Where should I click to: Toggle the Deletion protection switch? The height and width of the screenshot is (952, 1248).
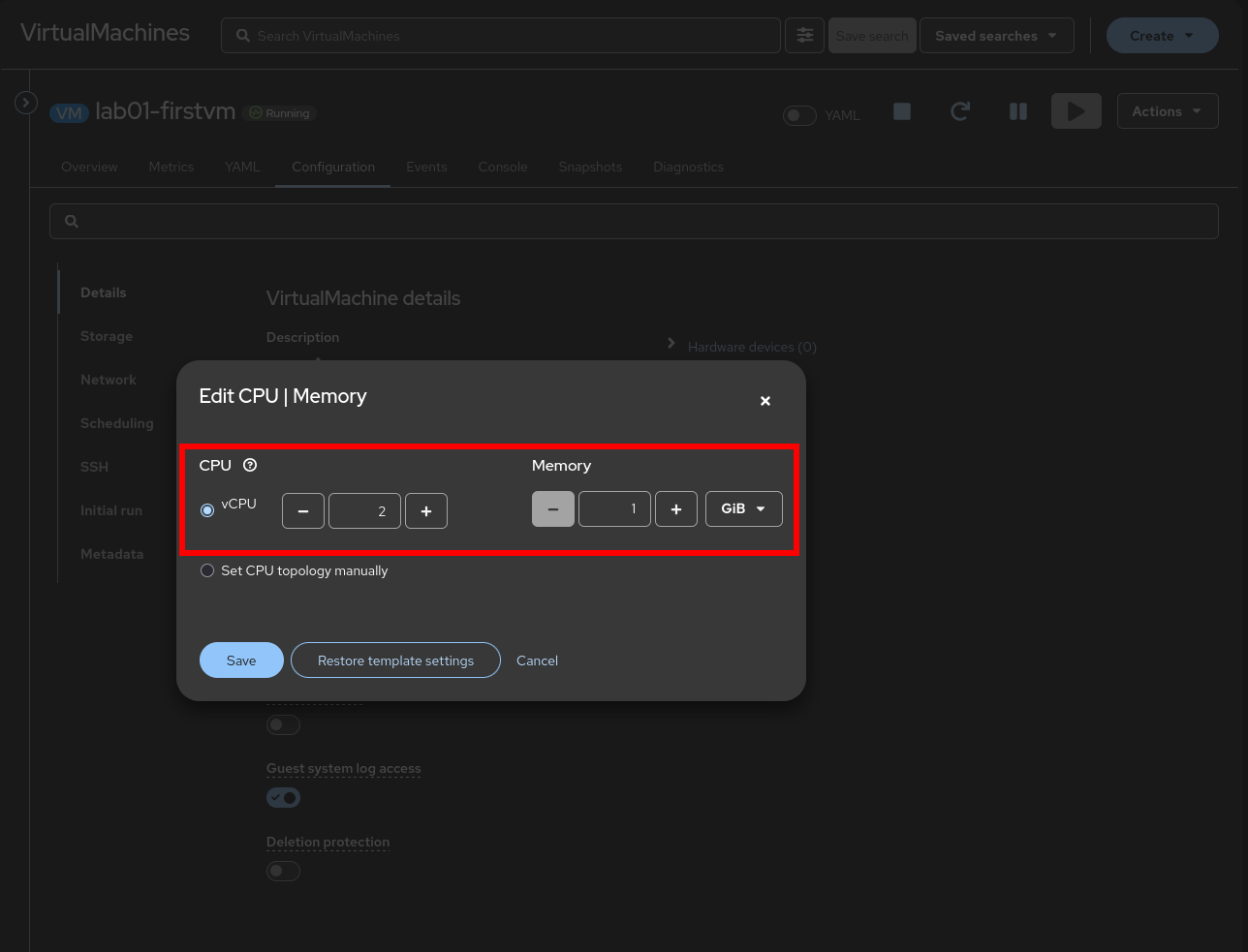(284, 871)
